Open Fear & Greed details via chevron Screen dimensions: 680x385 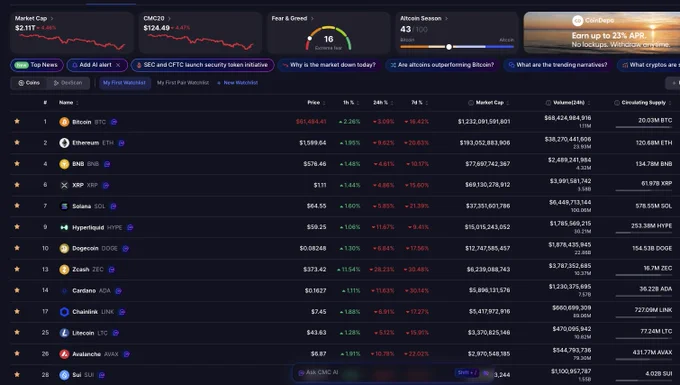point(312,18)
